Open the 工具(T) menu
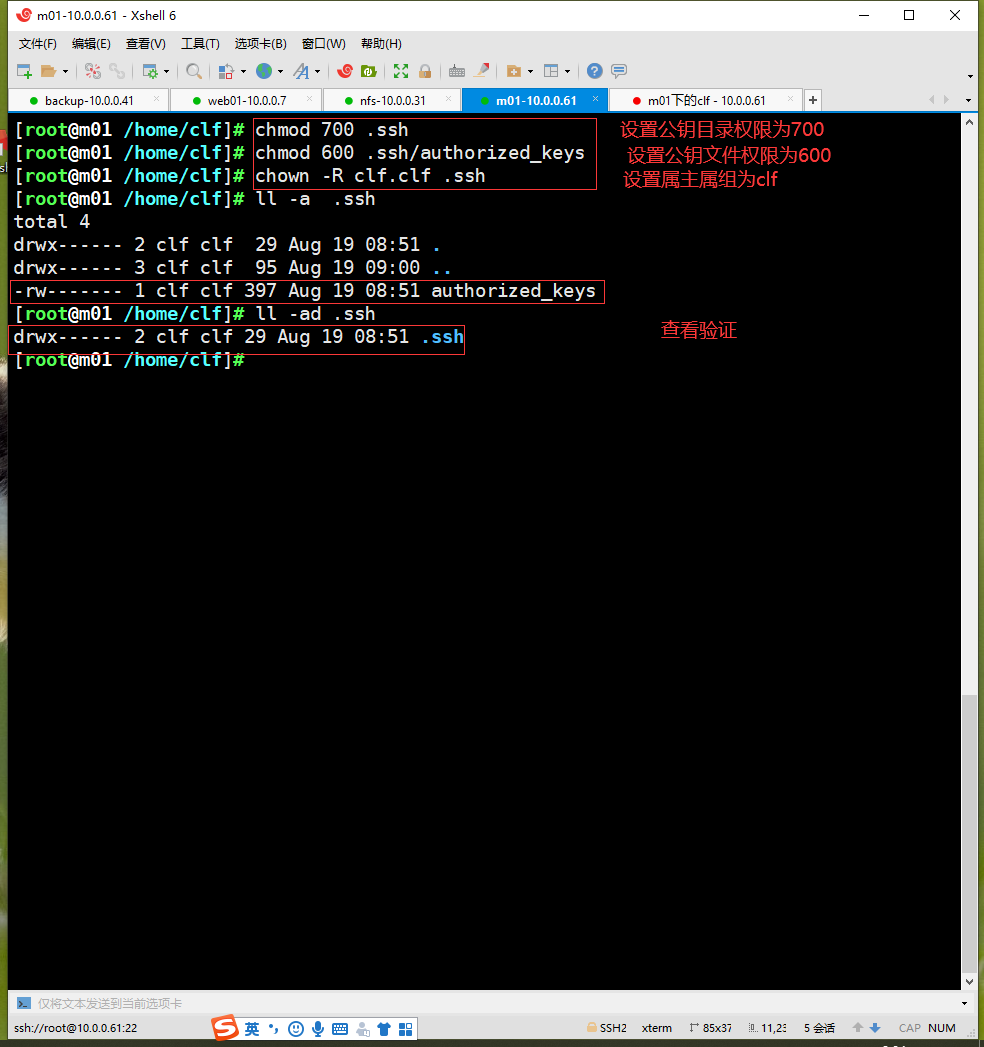The height and width of the screenshot is (1047, 984). (x=200, y=44)
